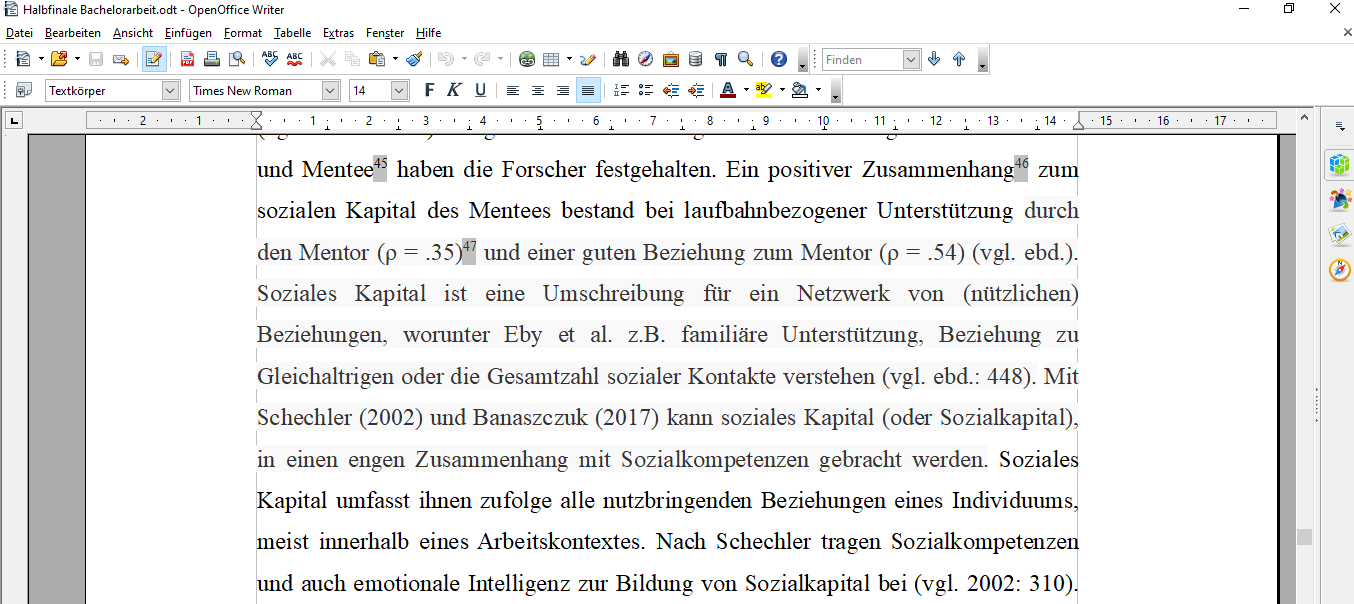Open the Einfügen menu
This screenshot has width=1354, height=604.
189,32
